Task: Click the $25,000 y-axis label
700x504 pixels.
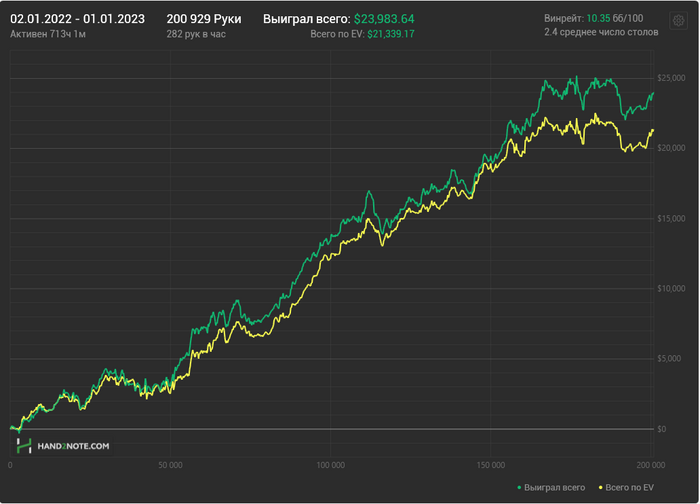Action: coord(671,78)
